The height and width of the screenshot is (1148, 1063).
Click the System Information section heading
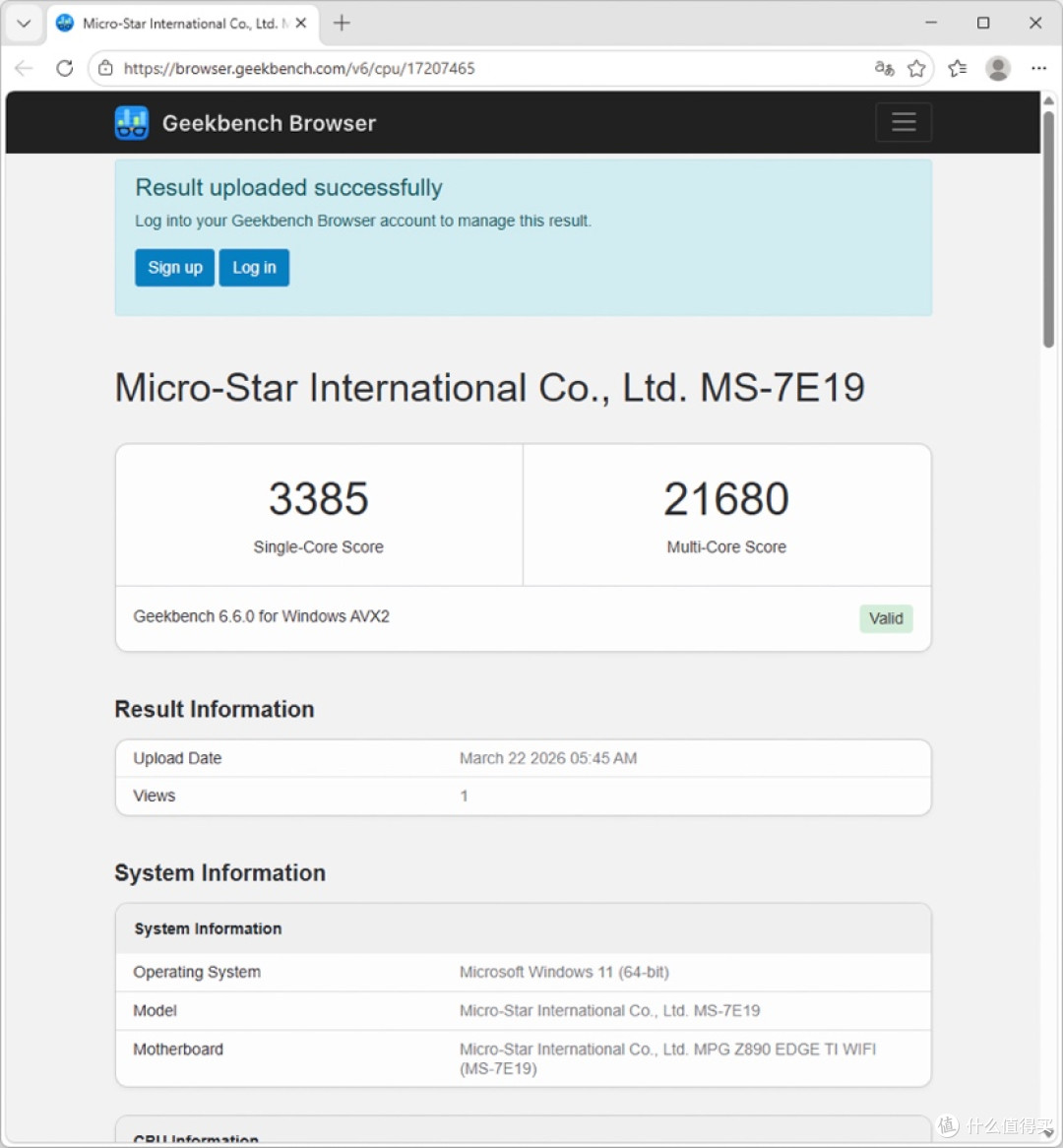tap(219, 872)
